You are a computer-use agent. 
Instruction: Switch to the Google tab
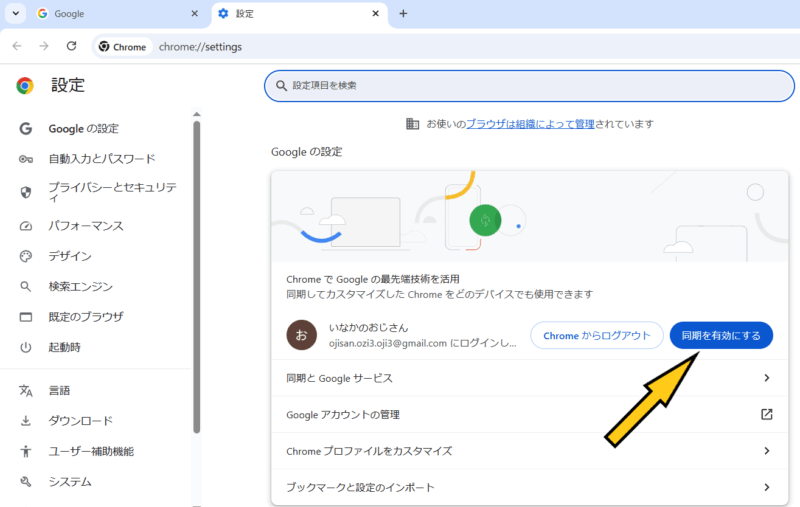coord(118,14)
